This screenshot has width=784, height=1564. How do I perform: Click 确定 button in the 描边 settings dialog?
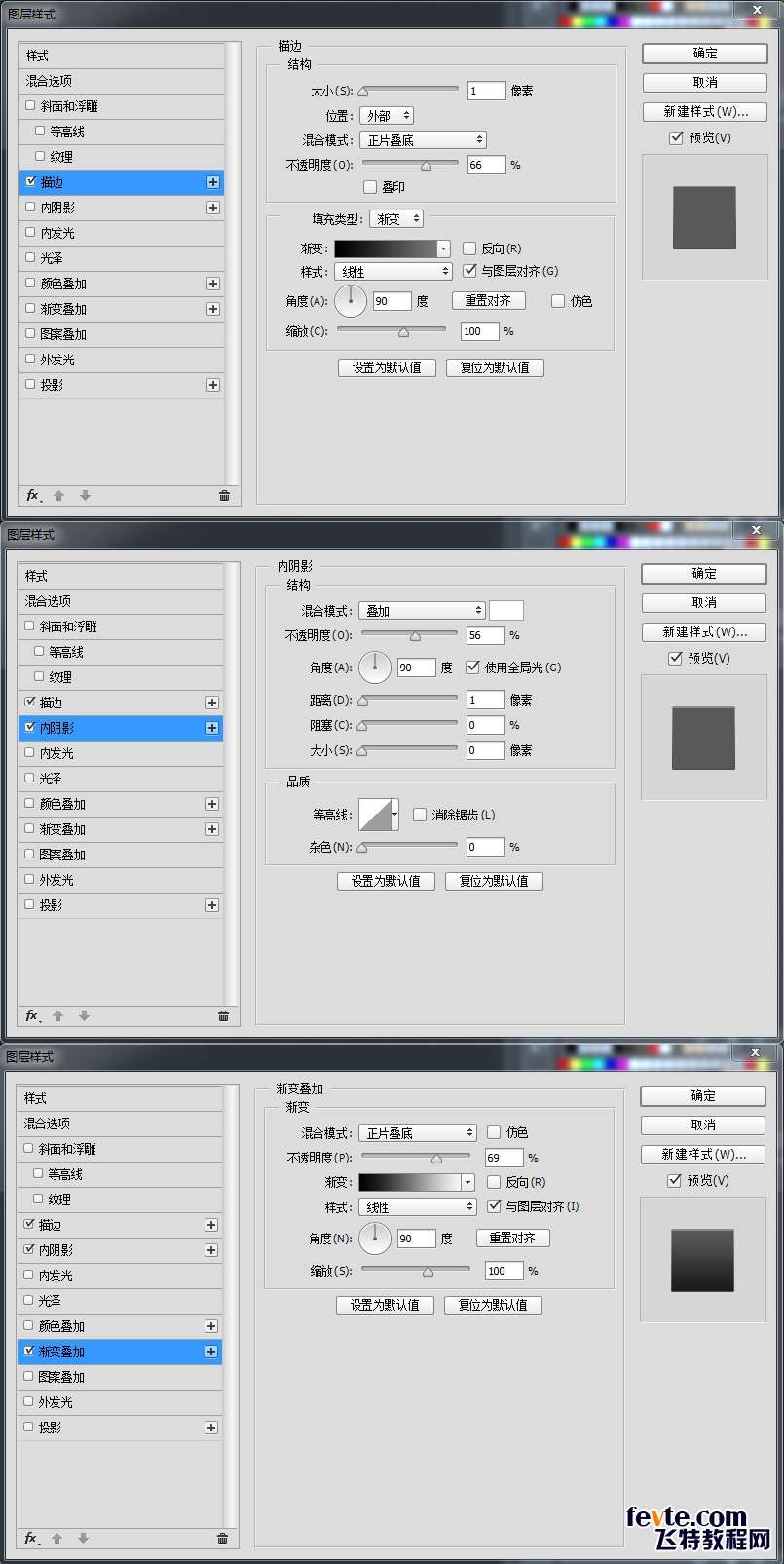(705, 54)
